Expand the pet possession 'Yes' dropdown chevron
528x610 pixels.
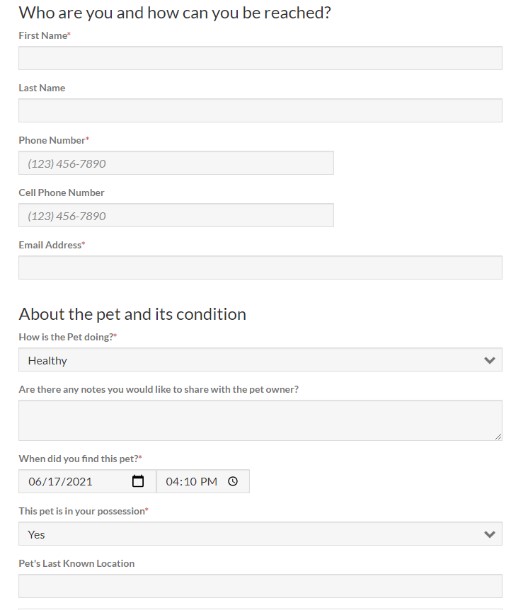click(x=489, y=534)
